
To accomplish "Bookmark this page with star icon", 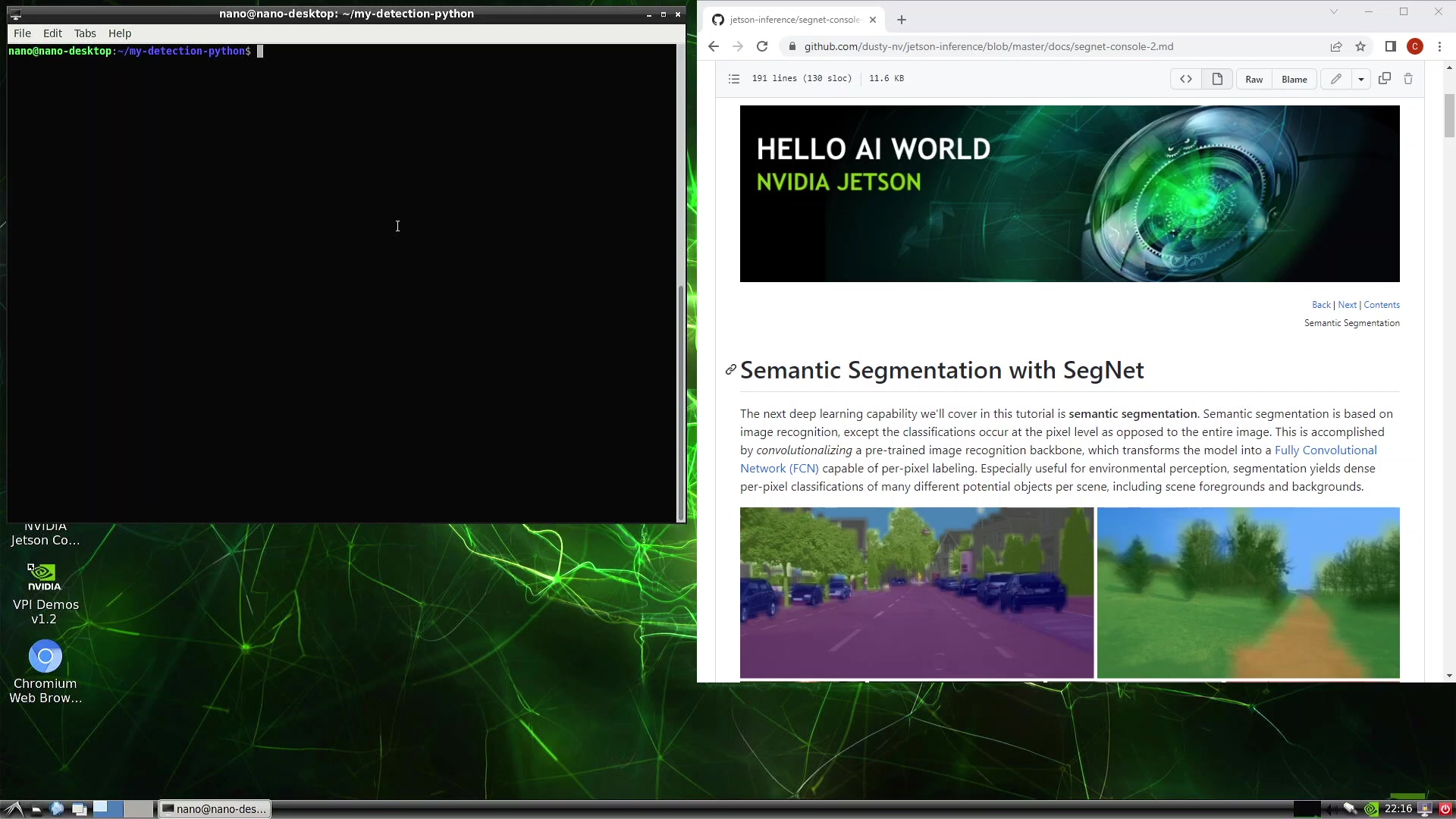I will (x=1360, y=47).
